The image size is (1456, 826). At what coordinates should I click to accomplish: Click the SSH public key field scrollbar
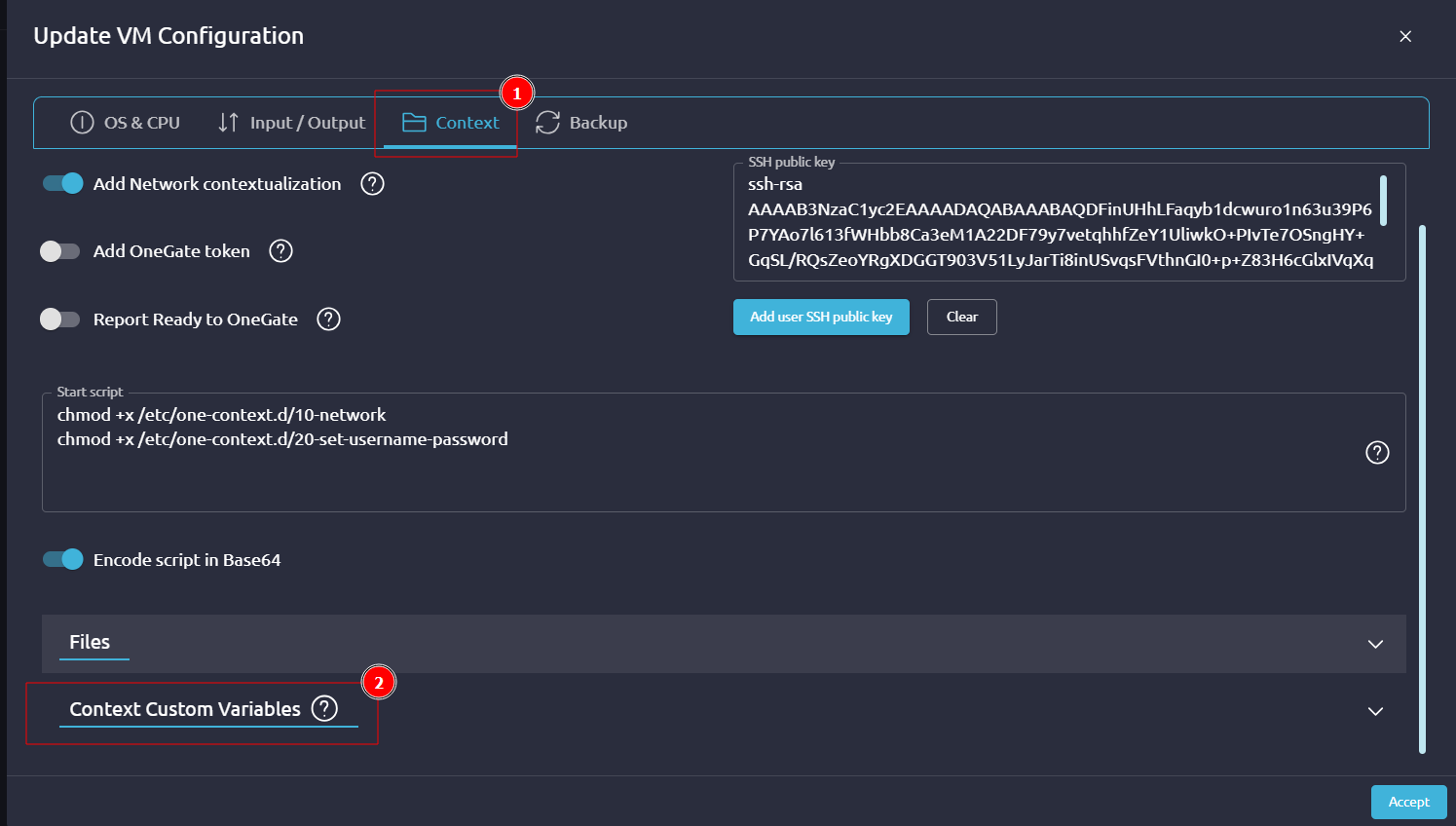point(1383,201)
